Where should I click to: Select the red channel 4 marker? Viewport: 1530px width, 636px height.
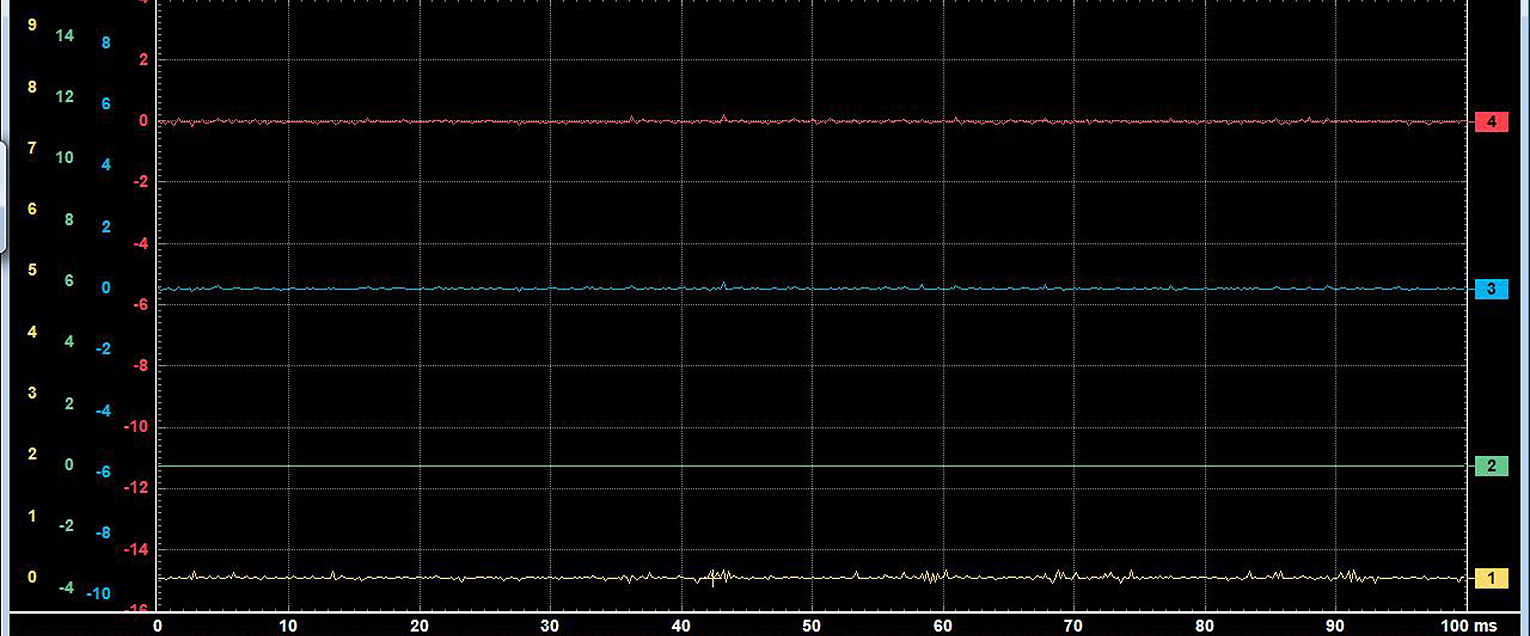(x=1491, y=122)
